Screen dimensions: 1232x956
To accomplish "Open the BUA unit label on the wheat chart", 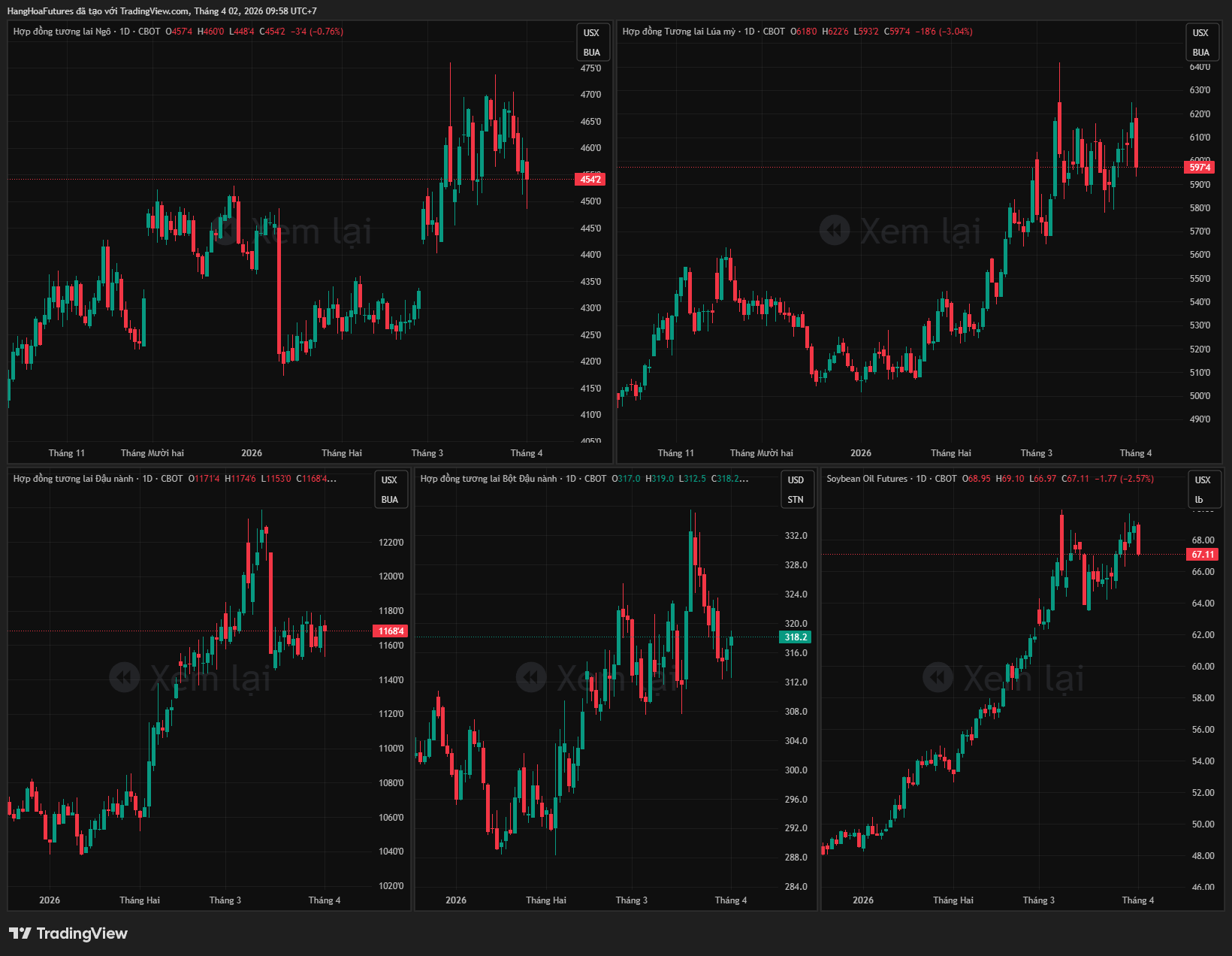I will (x=1201, y=53).
